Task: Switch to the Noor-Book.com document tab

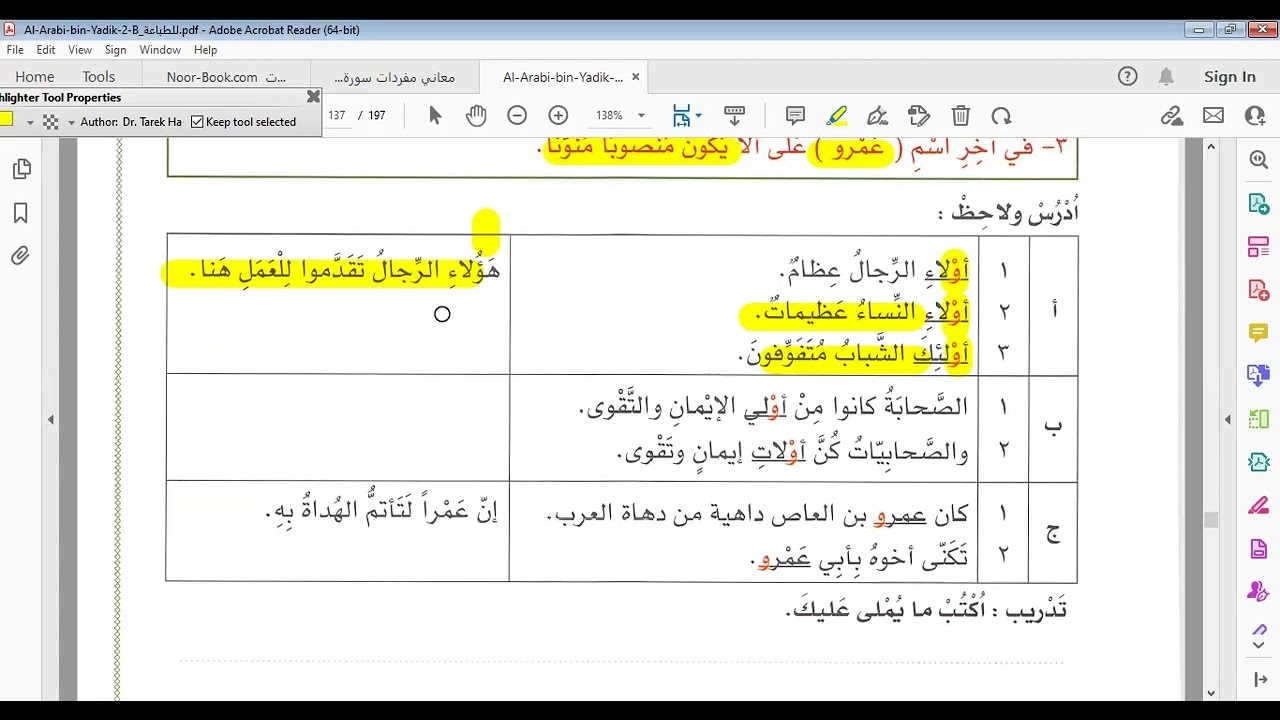Action: pos(226,77)
